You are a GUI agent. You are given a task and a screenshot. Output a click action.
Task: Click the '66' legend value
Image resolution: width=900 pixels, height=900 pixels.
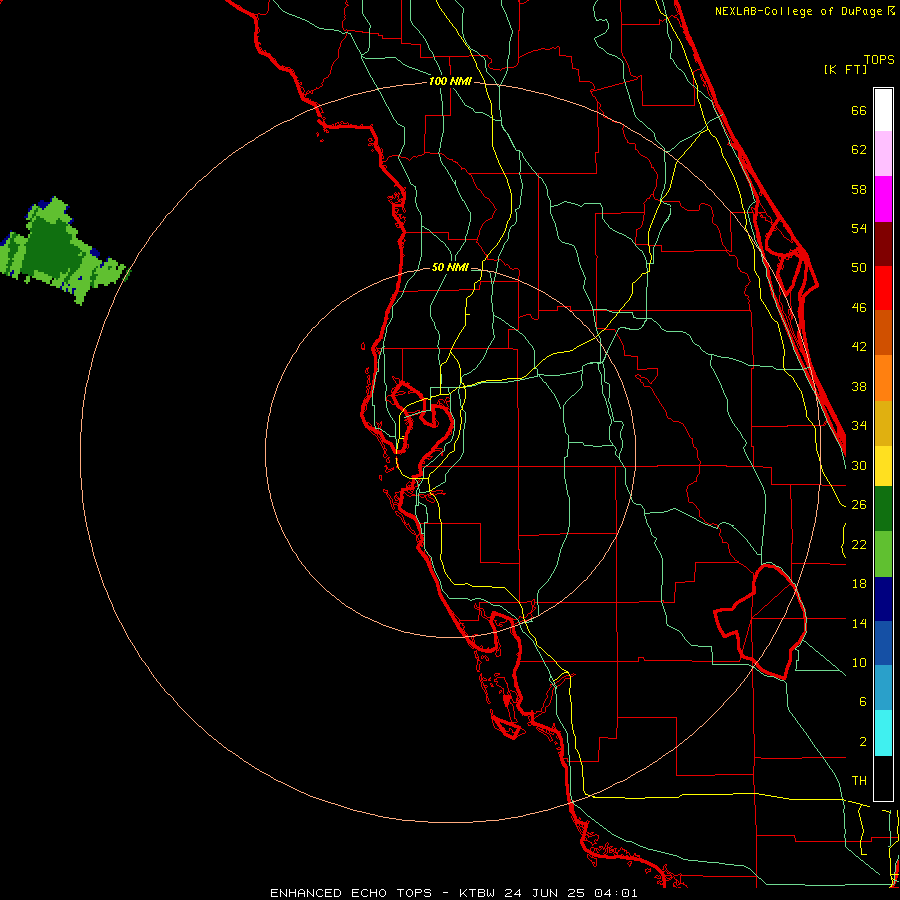pyautogui.click(x=859, y=111)
